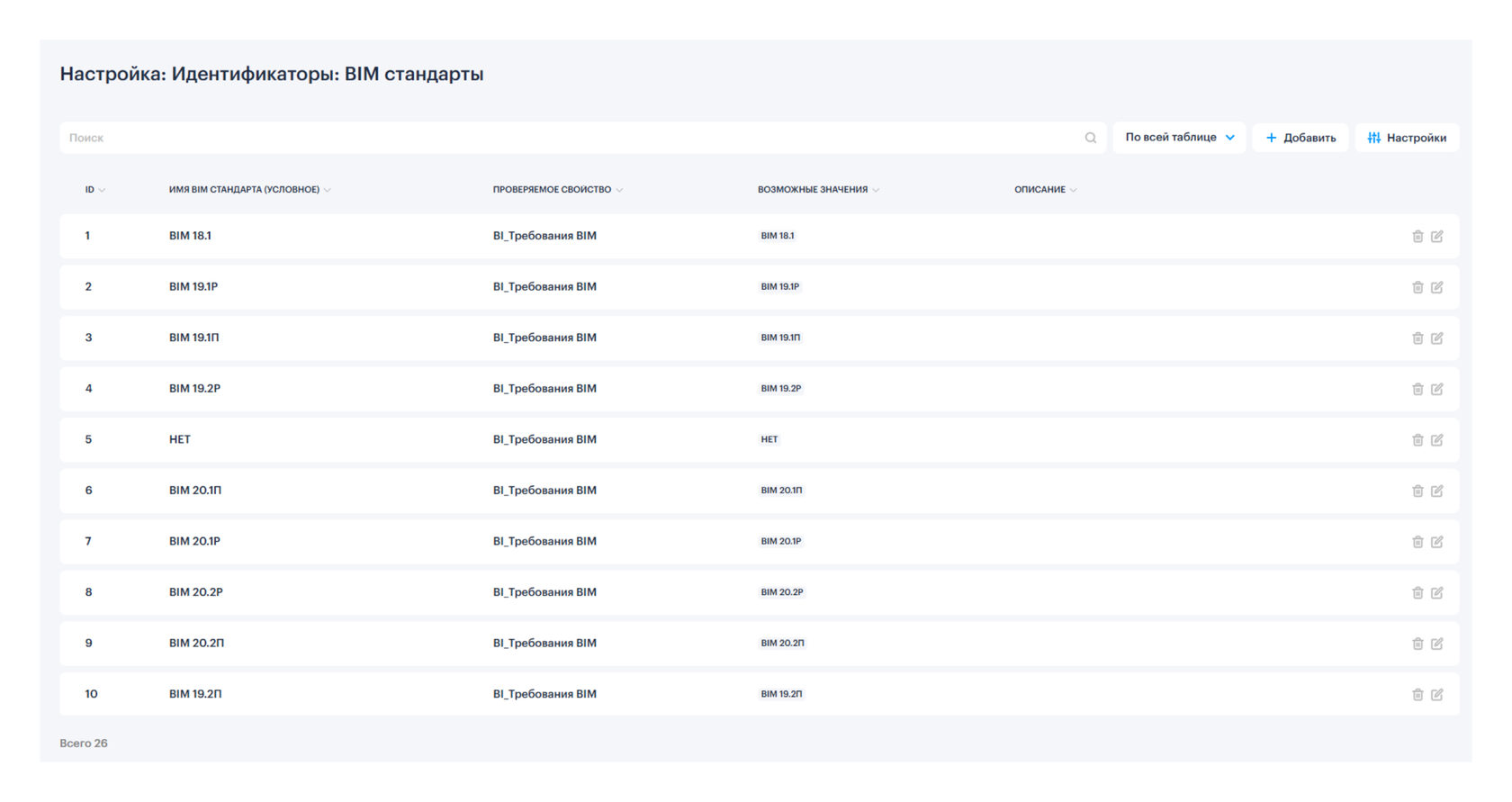Viewport: 1512px width, 802px height.
Task: Delete the BIM 18.1 row
Action: click(1417, 237)
